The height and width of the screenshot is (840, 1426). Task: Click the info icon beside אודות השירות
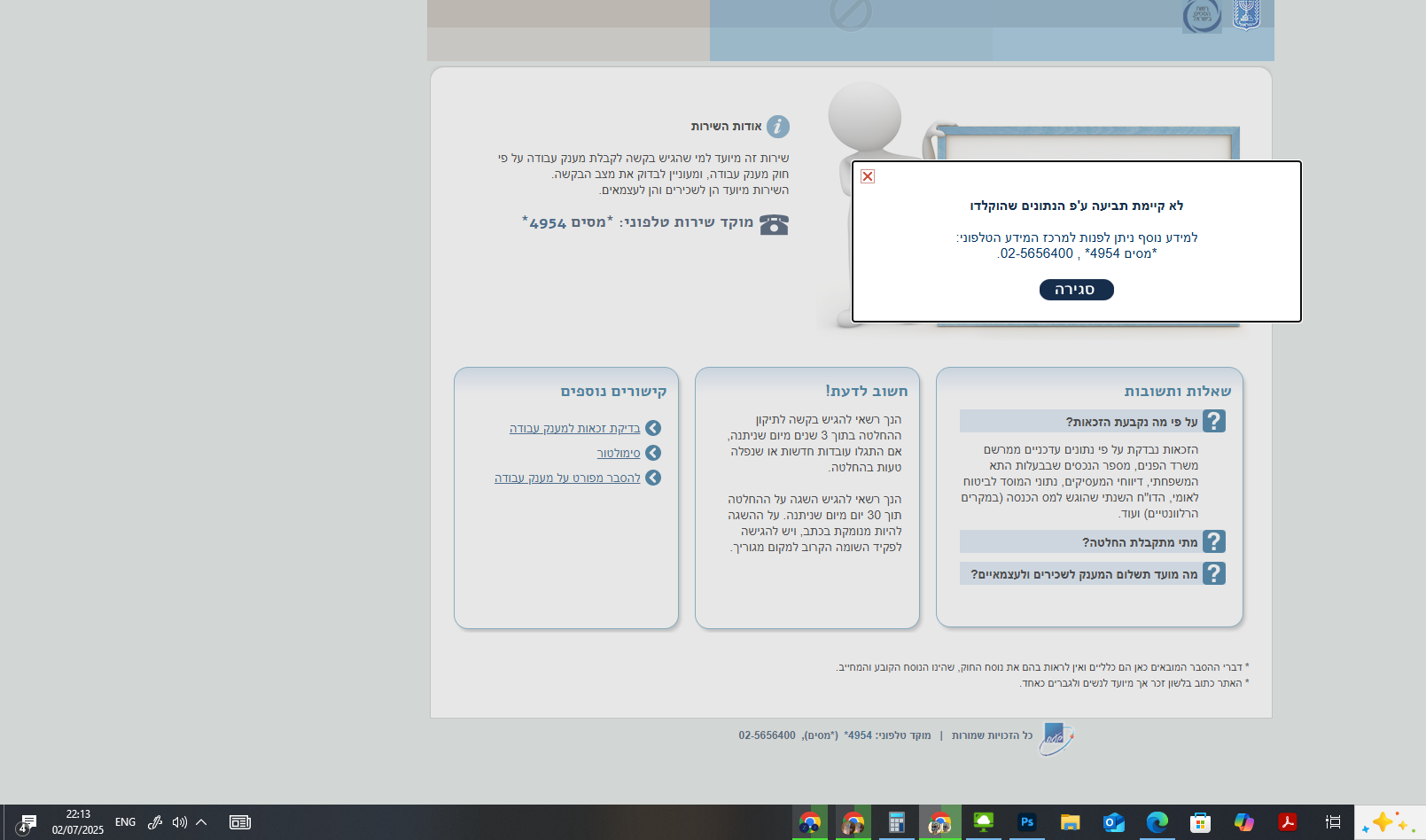[778, 127]
